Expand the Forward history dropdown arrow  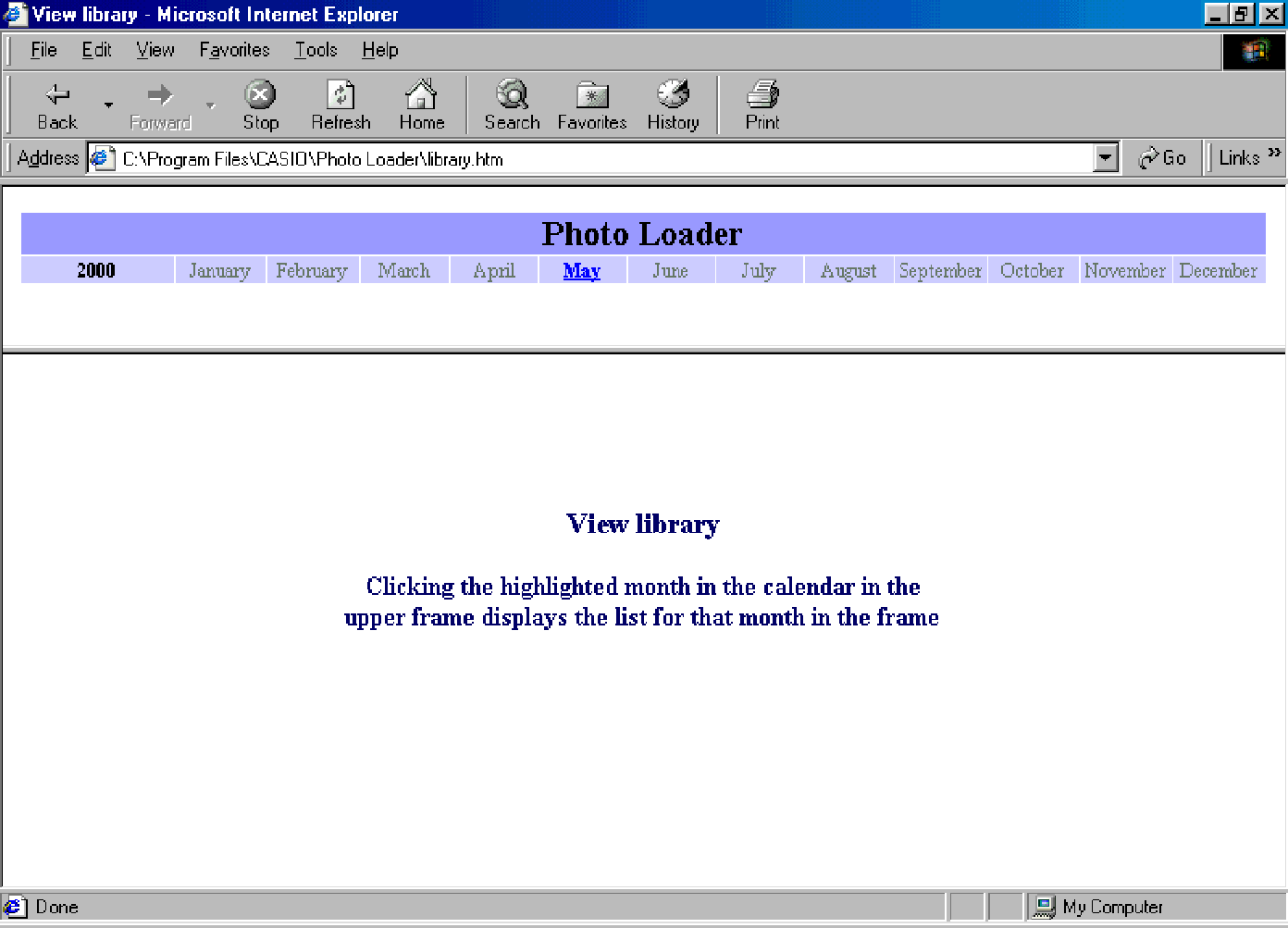coord(211,105)
